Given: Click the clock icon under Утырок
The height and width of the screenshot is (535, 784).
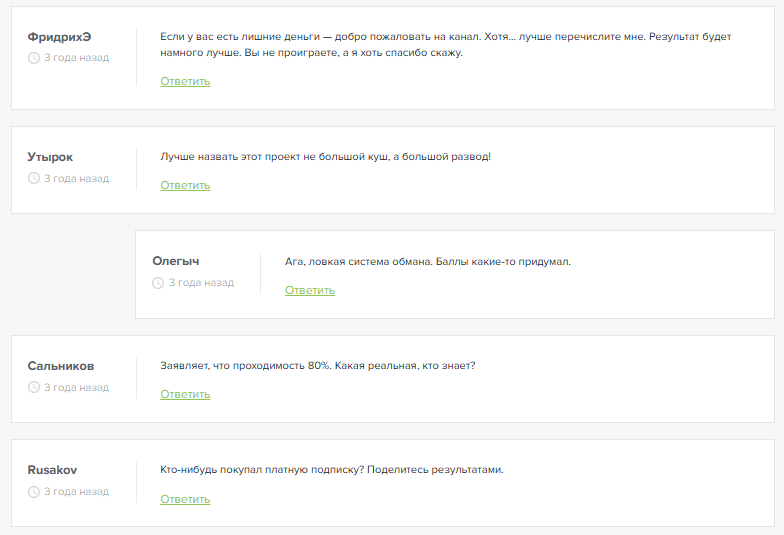Looking at the screenshot, I should (x=34, y=178).
